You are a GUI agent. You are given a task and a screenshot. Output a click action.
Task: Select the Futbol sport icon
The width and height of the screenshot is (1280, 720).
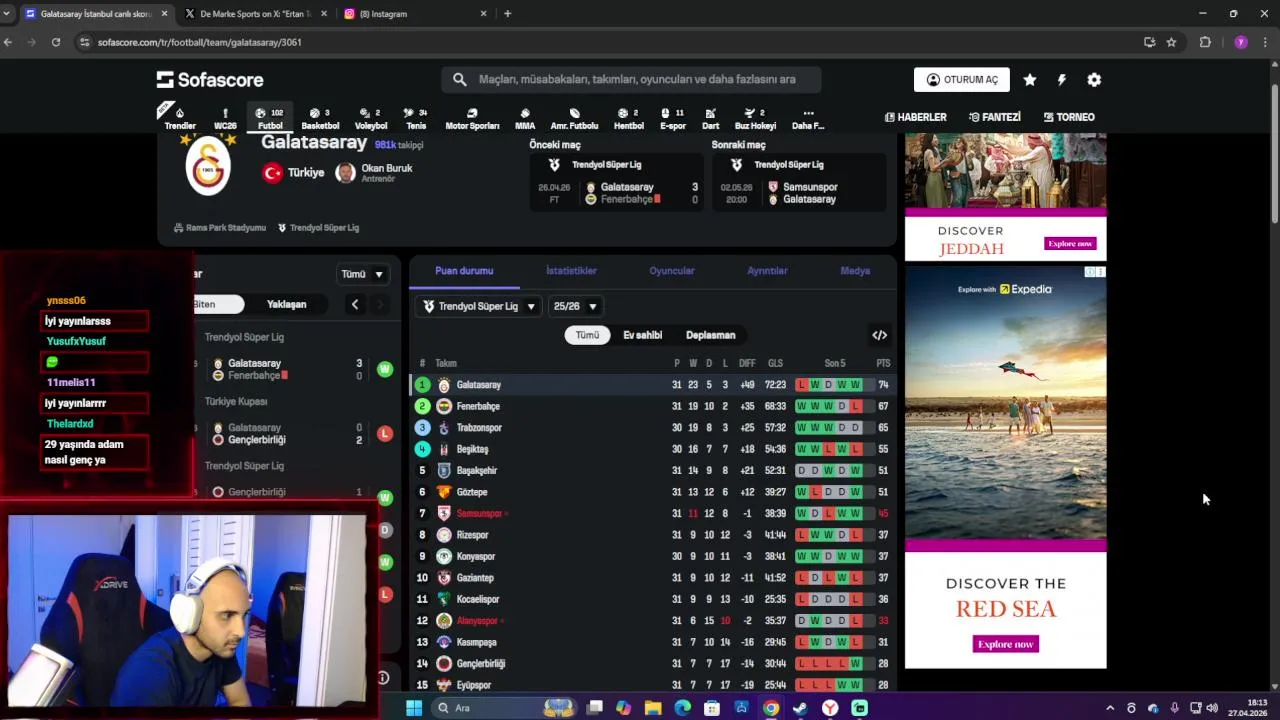(270, 118)
